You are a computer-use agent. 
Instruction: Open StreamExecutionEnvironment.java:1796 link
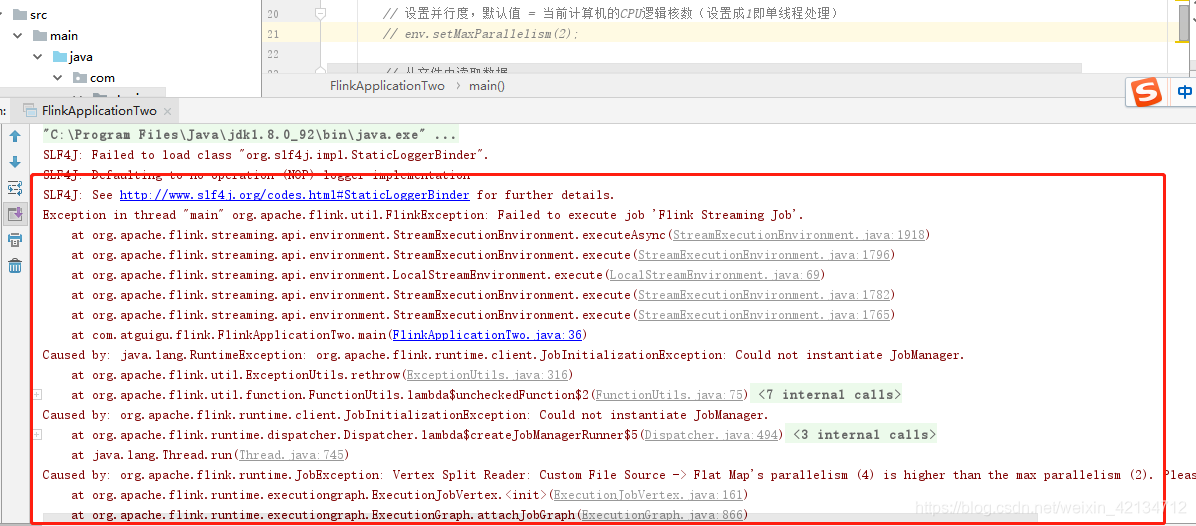pos(764,255)
